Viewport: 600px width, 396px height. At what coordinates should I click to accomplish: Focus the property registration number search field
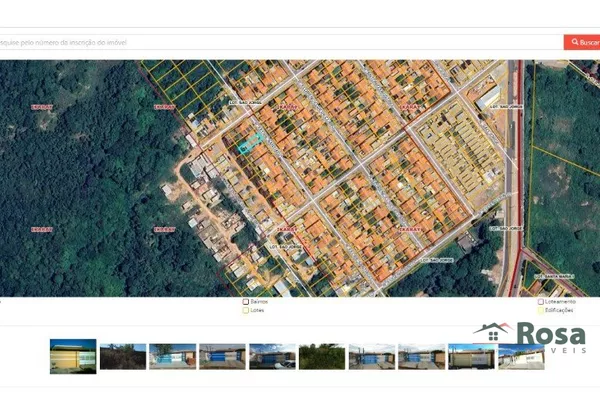click(x=281, y=42)
